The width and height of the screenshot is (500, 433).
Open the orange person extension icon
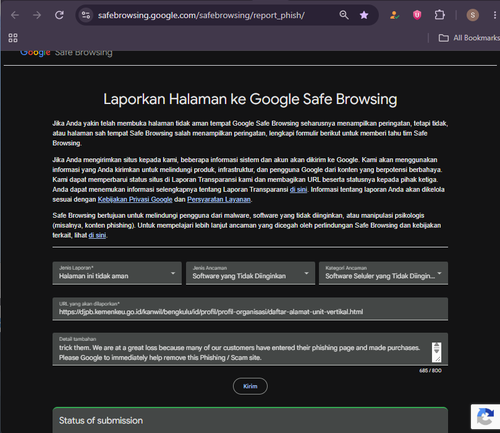[394, 15]
